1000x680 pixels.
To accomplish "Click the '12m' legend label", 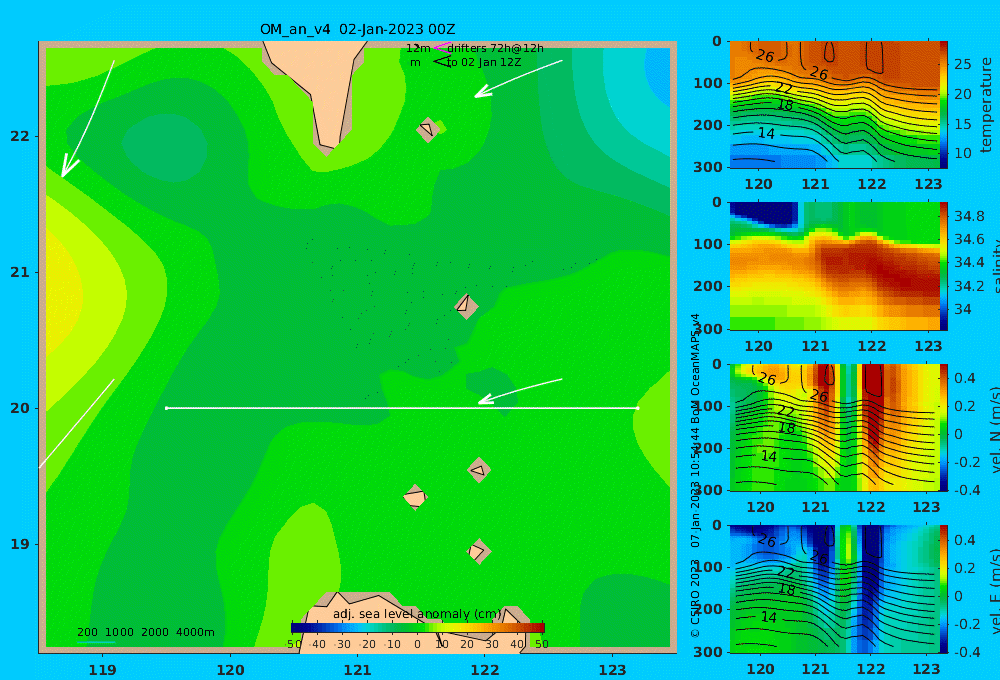I will [418, 48].
